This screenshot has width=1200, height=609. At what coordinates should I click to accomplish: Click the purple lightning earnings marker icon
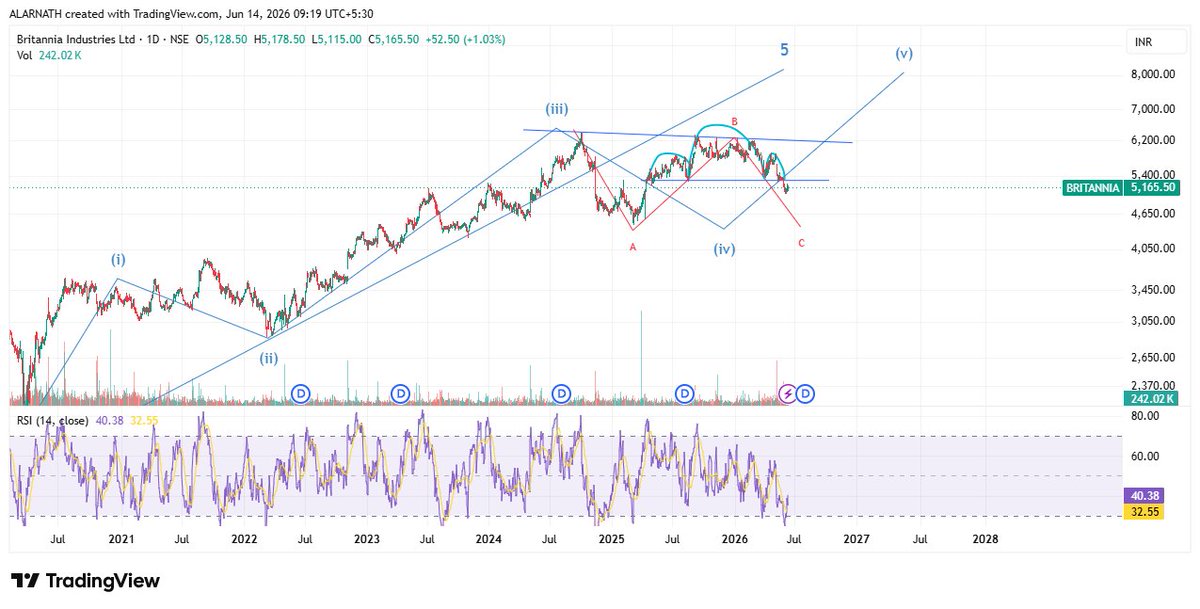tap(788, 393)
